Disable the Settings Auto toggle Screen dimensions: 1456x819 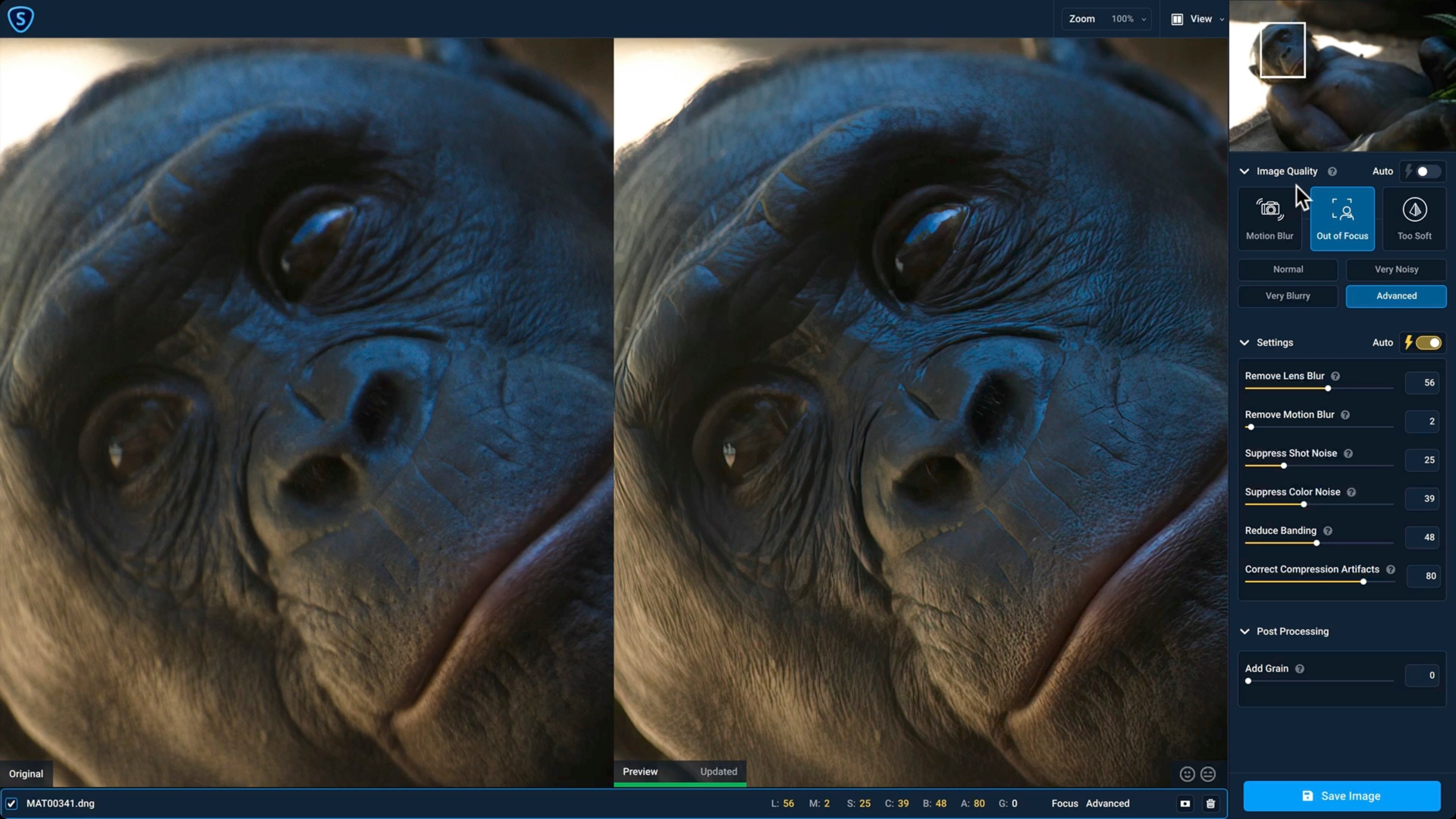pos(1428,343)
